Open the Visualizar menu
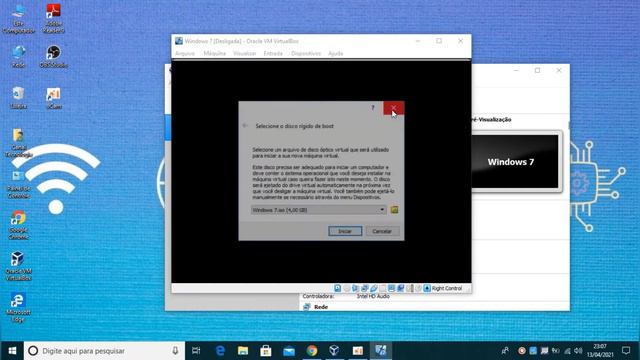The image size is (640, 360). [x=244, y=53]
